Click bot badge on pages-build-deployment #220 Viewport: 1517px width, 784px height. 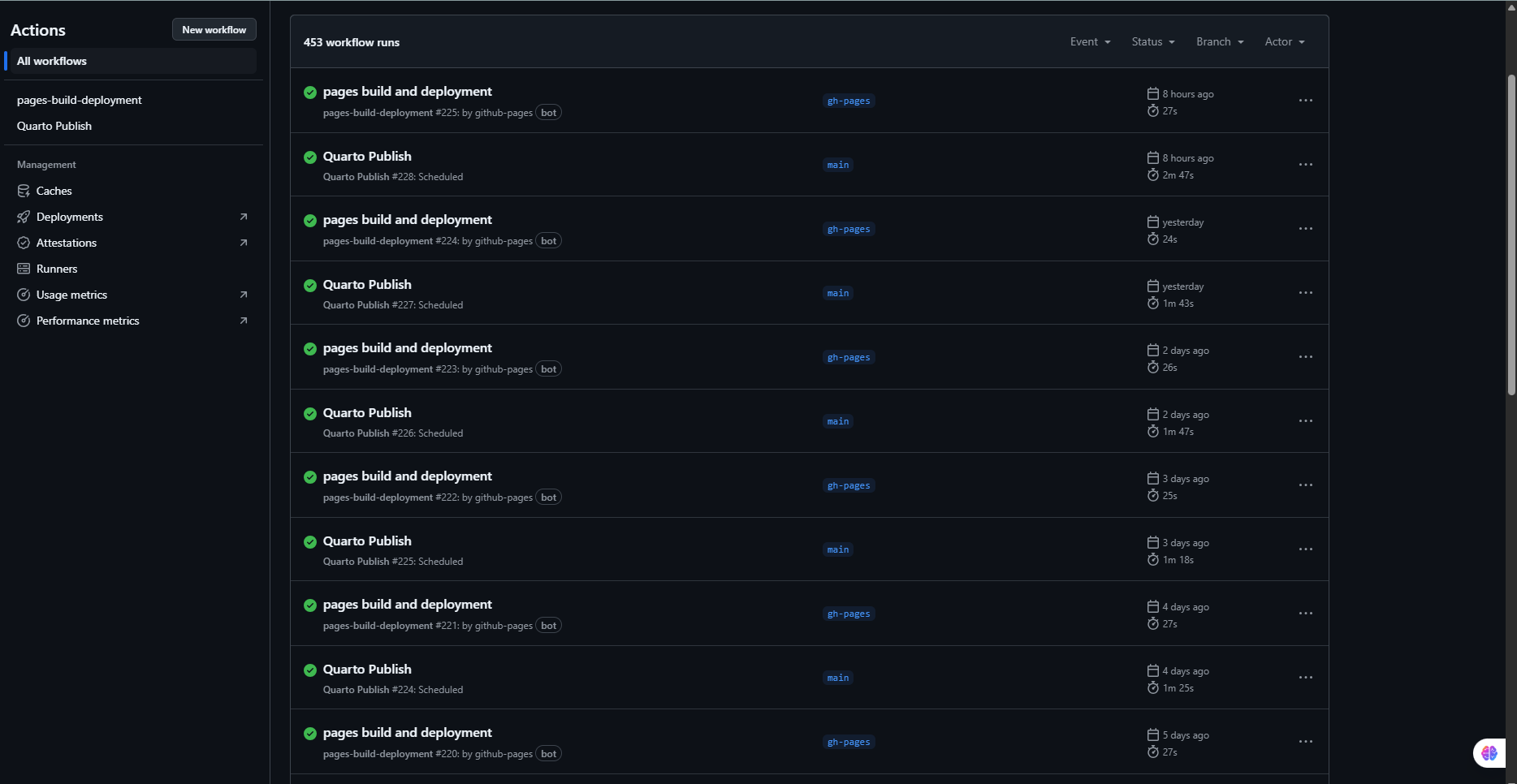[549, 754]
